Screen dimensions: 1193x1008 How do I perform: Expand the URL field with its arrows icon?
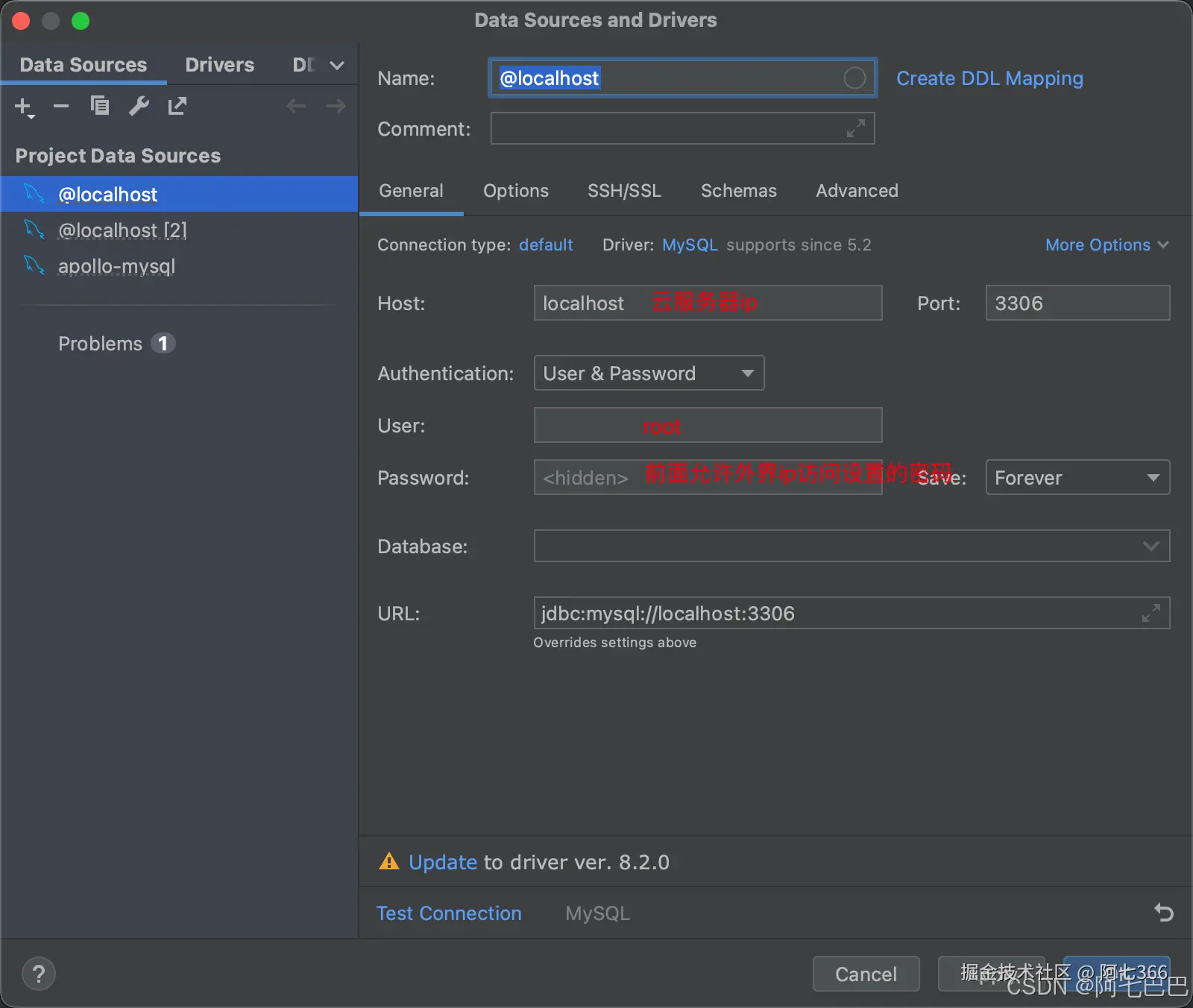coord(1151,613)
